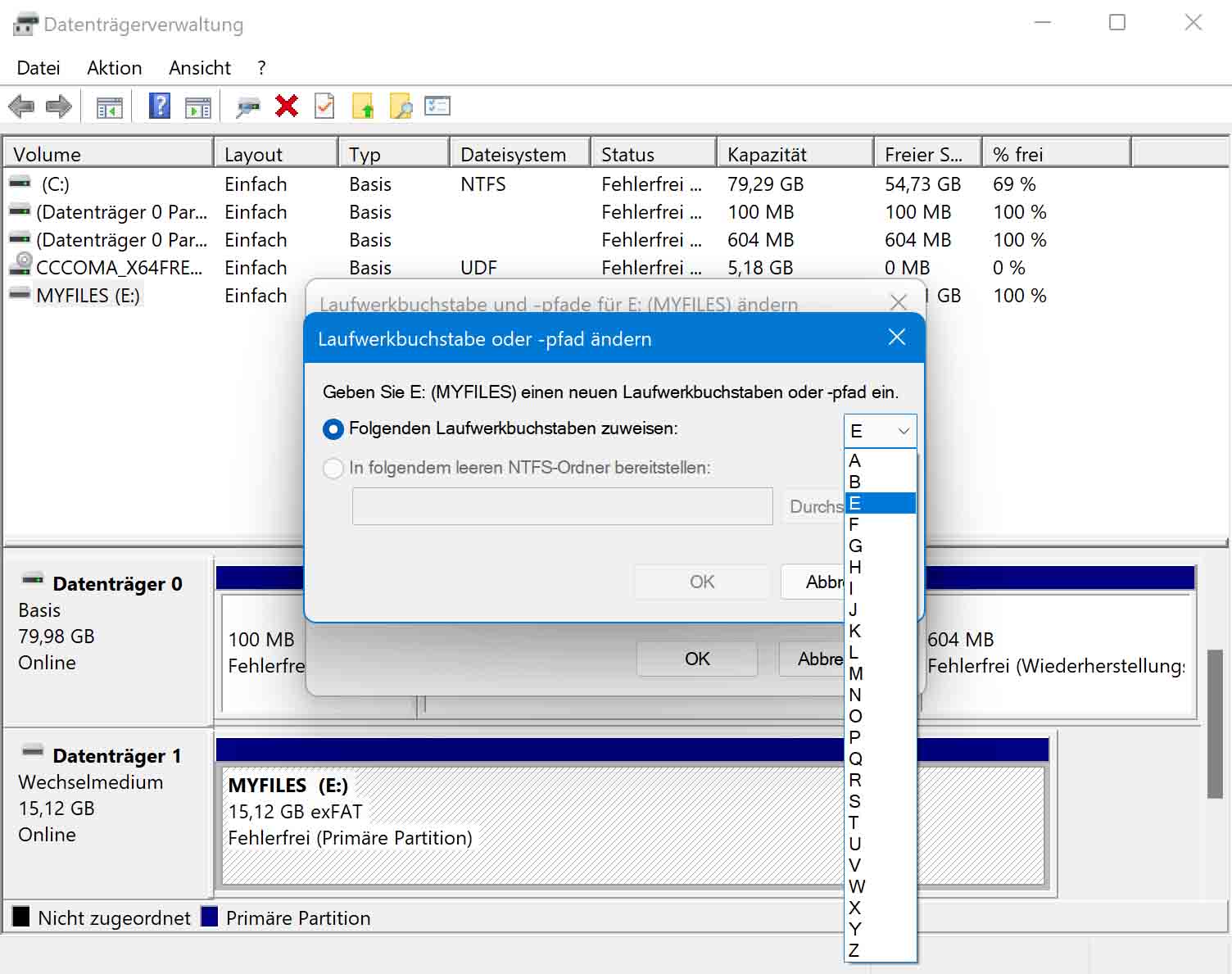Click the Datenträger 1 disk icon

pos(33,750)
